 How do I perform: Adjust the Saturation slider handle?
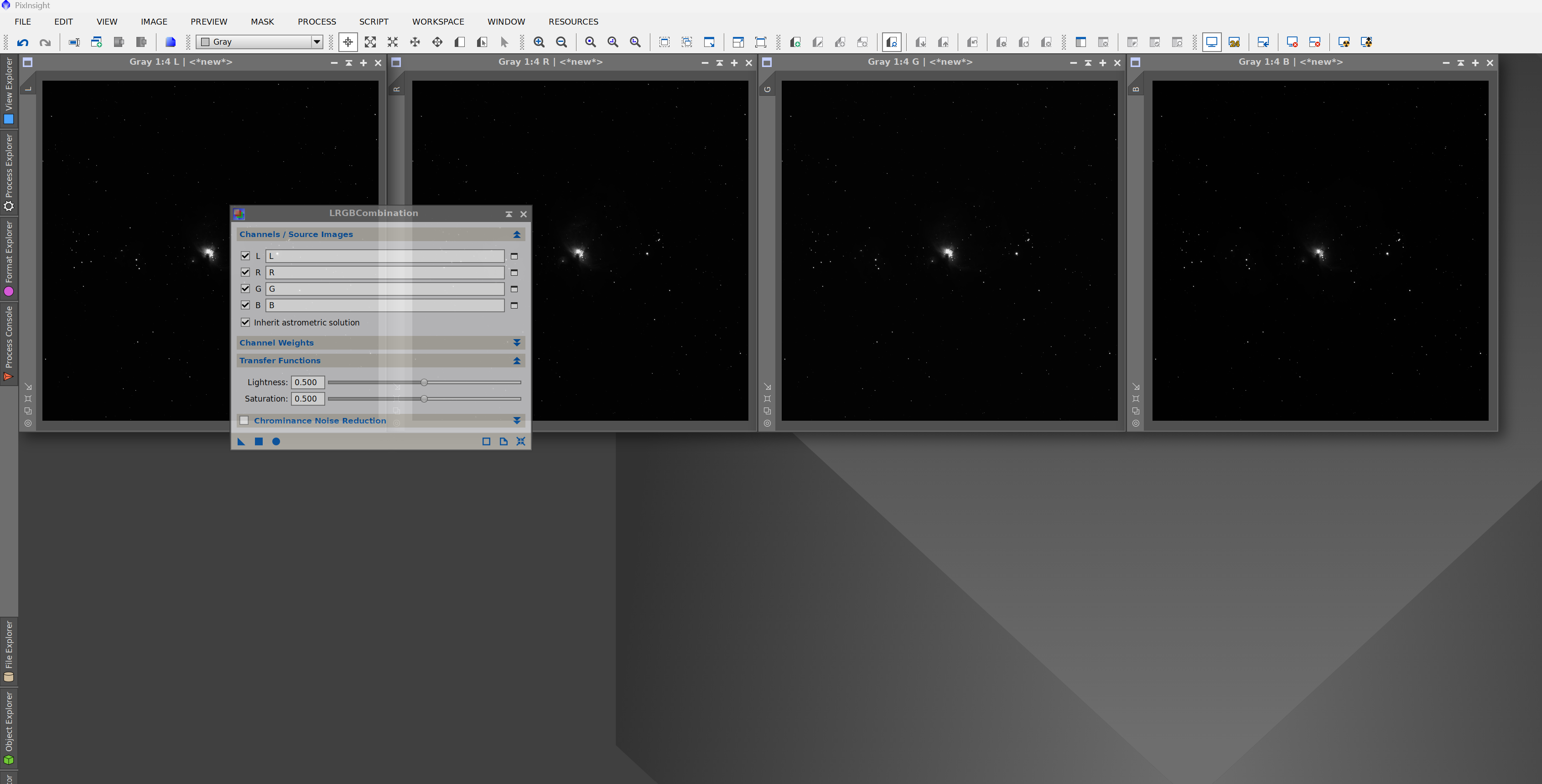[x=424, y=398]
